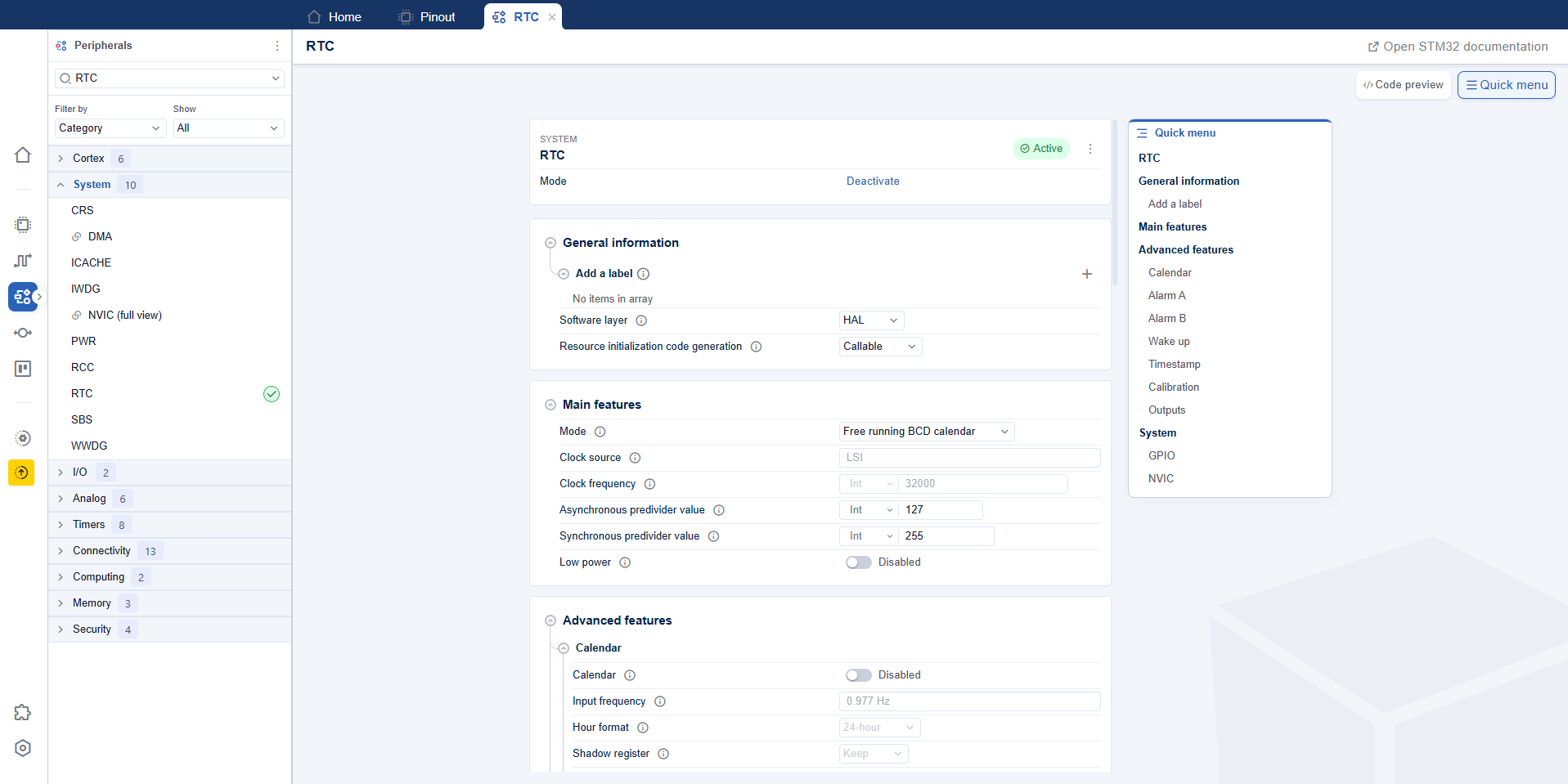Enable the Low power toggle
This screenshot has width=1568, height=784.
(858, 562)
